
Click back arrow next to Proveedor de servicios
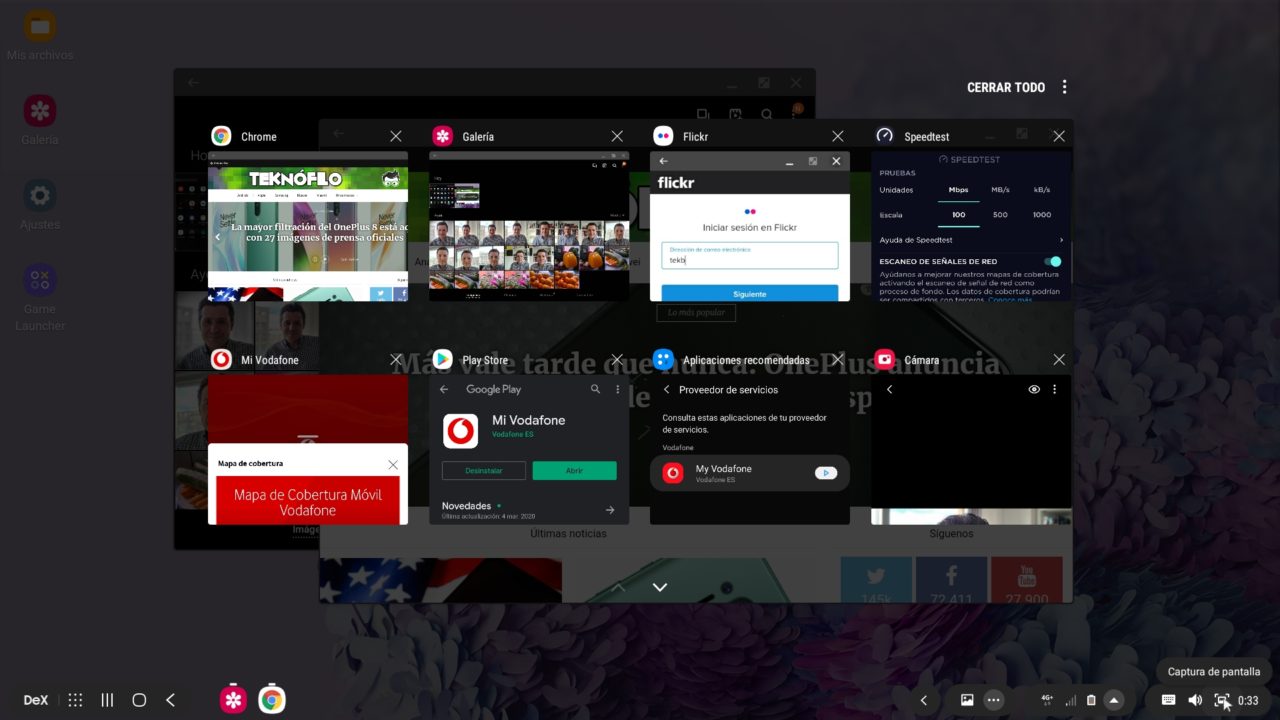click(x=667, y=390)
